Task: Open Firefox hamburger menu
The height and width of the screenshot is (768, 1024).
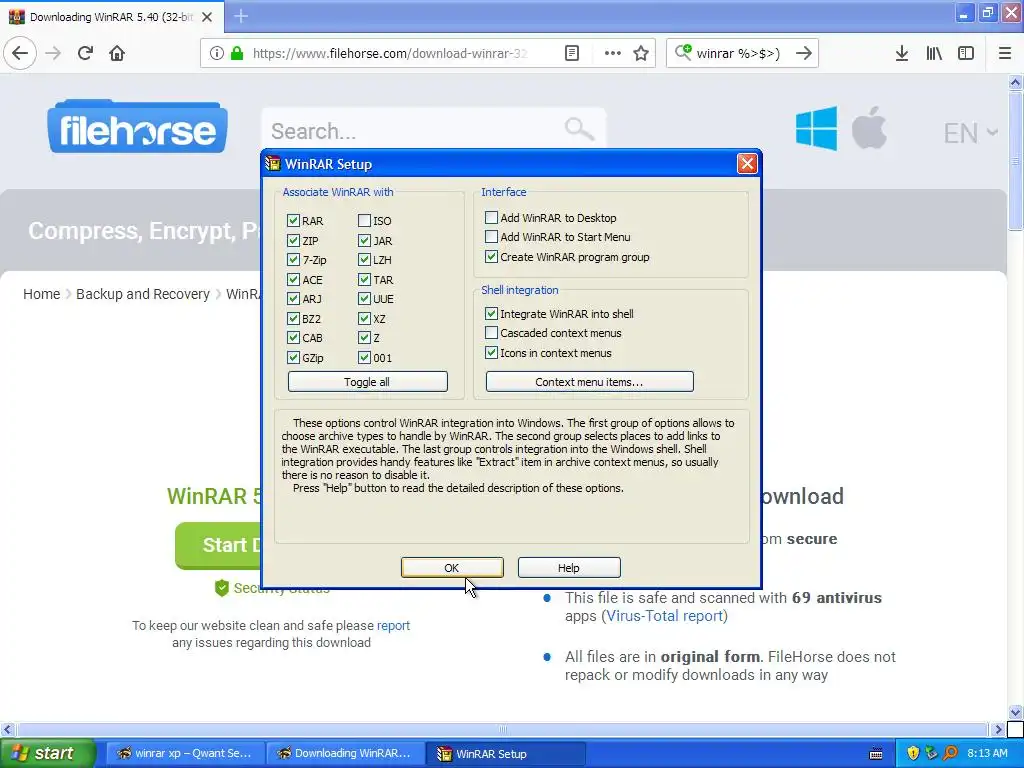Action: (x=1005, y=53)
